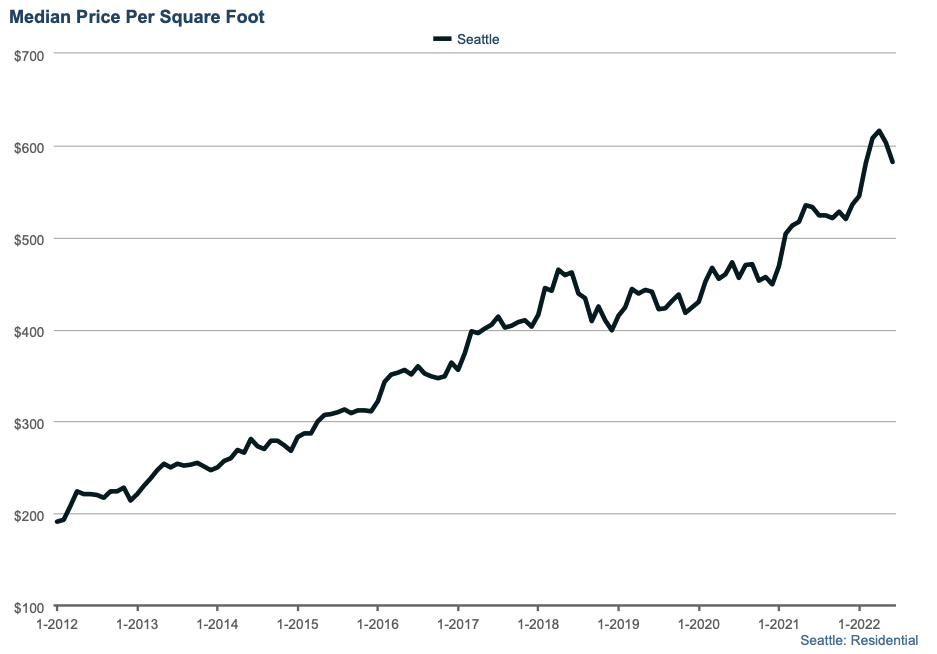Toggle the Seattle series legend label
Viewport: 937px width, 654px height.
click(x=478, y=39)
